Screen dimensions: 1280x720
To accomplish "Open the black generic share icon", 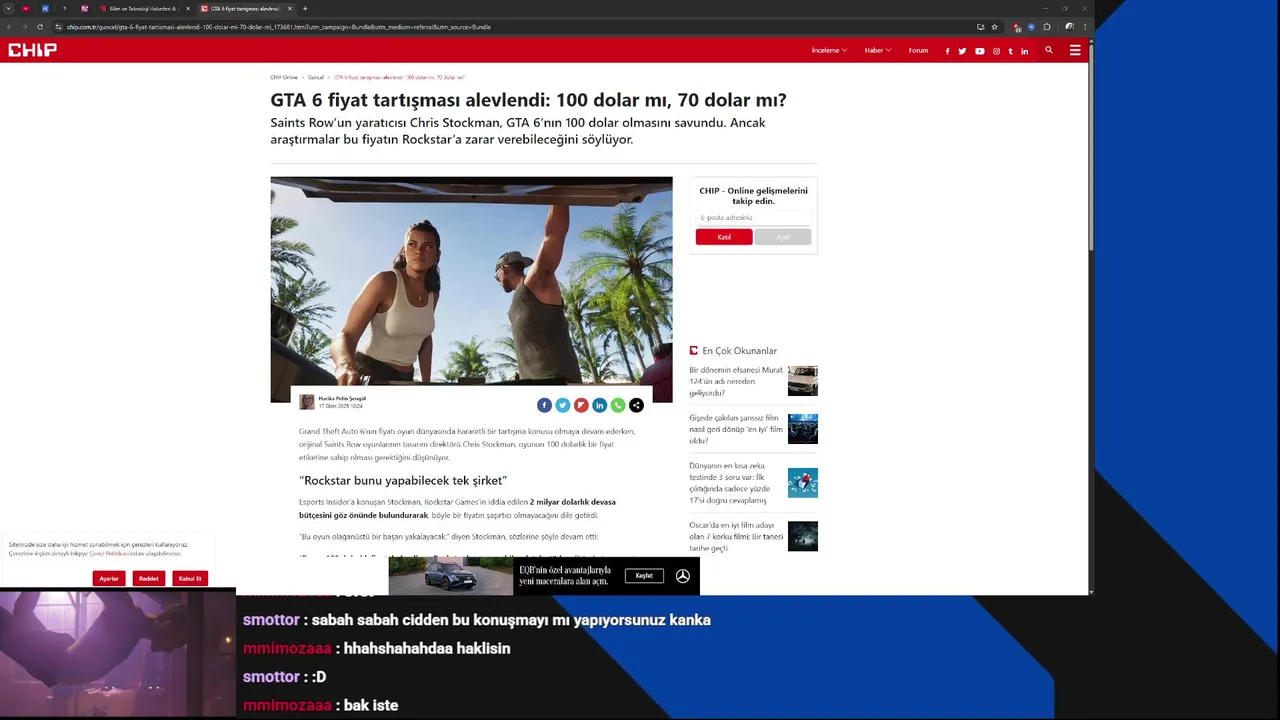I will click(636, 405).
